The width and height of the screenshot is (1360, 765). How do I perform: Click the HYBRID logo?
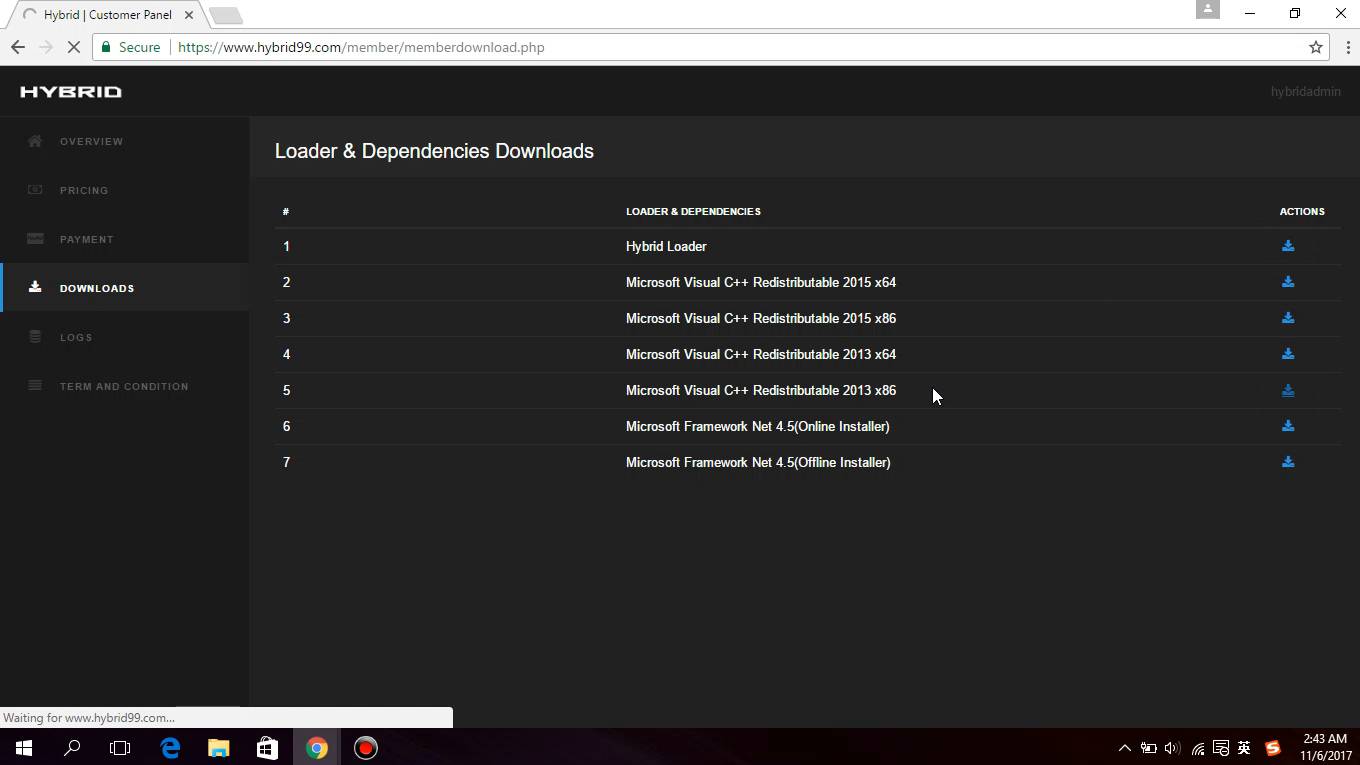coord(71,92)
